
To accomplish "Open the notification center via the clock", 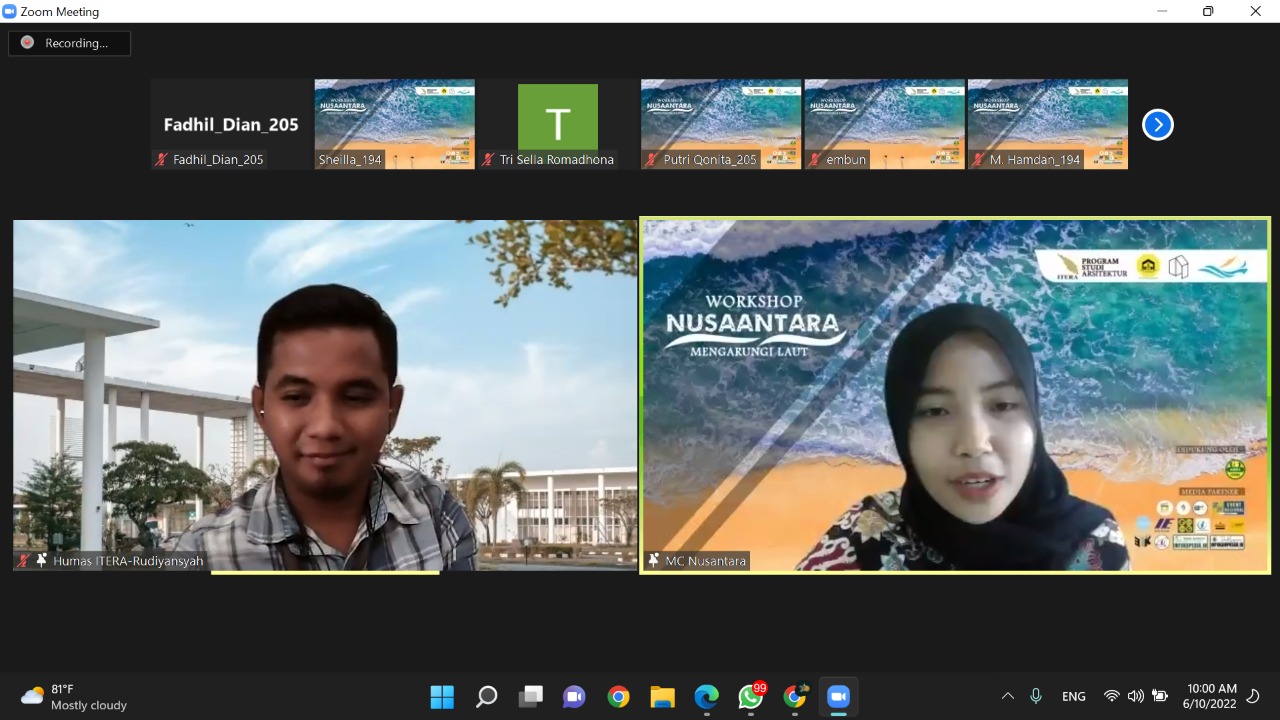I will (1212, 696).
